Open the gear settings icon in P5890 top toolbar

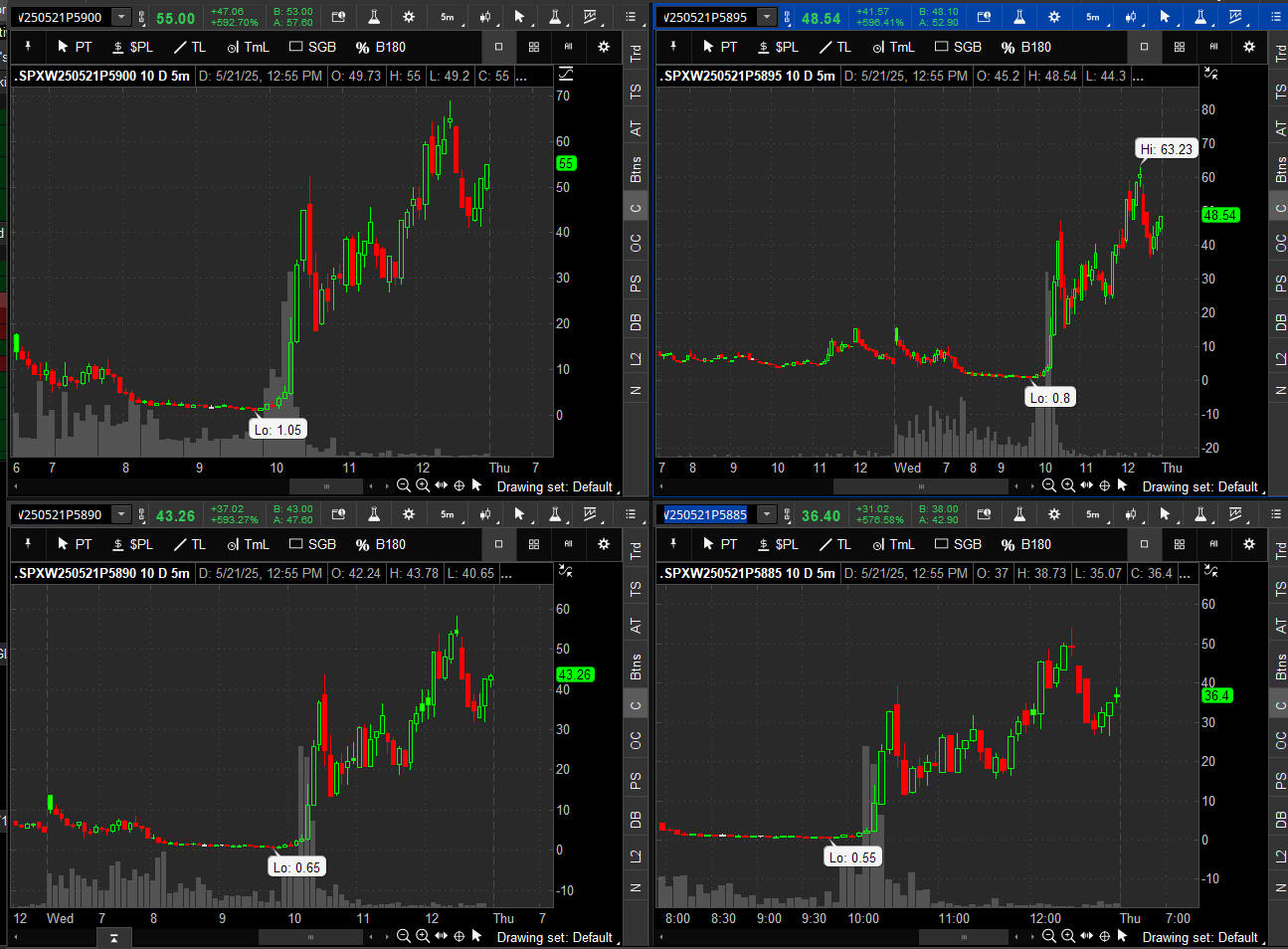(x=409, y=514)
